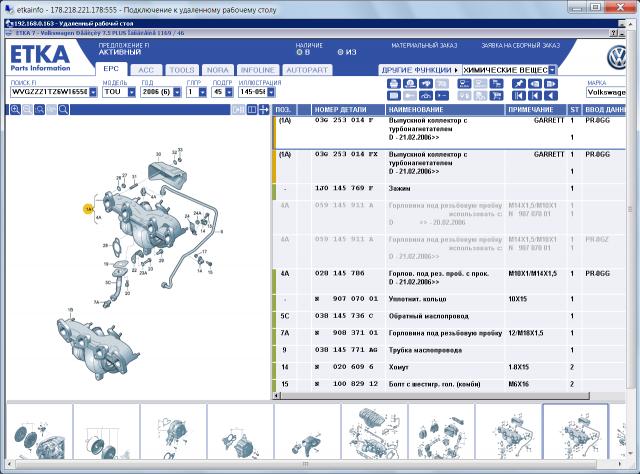Click the pushpin icon in the toolbar
The image size is (640, 474).
tap(518, 84)
